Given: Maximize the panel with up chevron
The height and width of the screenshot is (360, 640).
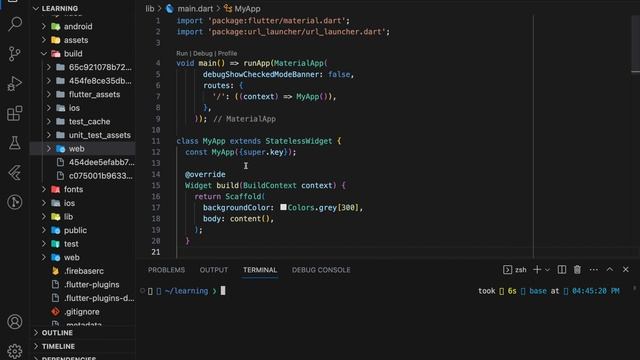Looking at the screenshot, I should [610, 269].
